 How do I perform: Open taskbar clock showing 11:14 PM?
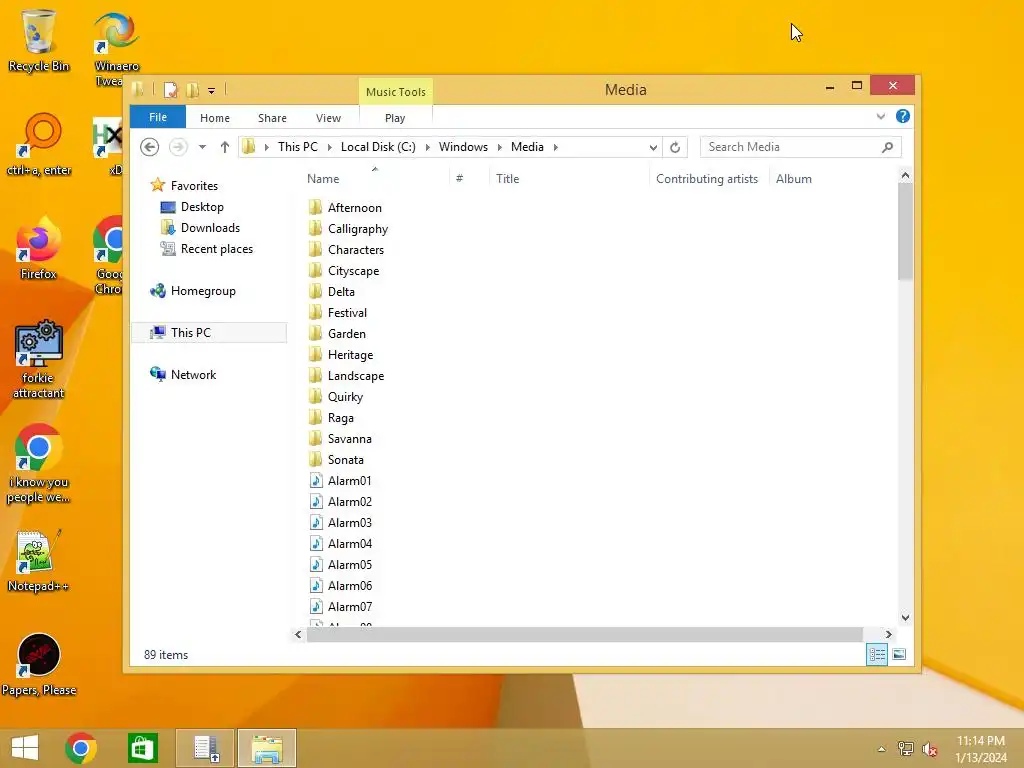(x=981, y=749)
